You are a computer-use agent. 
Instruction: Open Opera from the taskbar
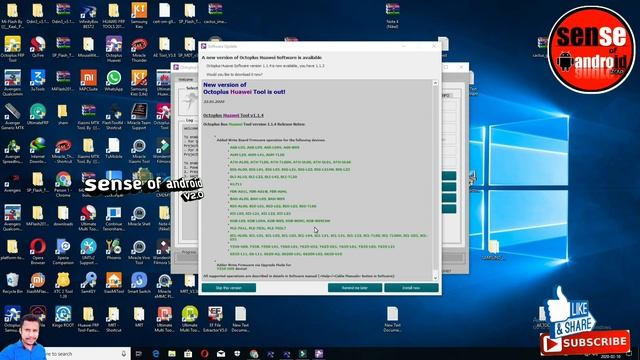point(204,353)
